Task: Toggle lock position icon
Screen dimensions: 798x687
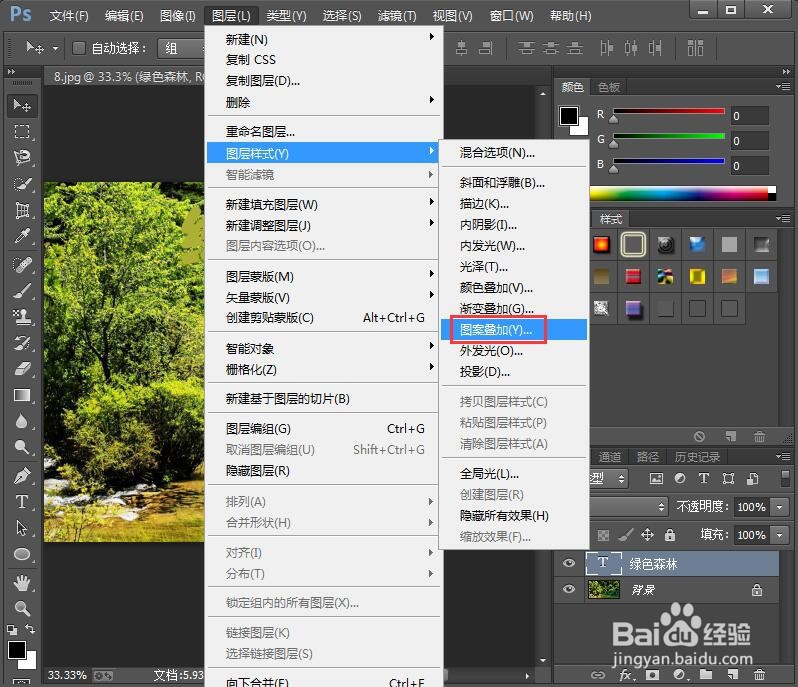Action: point(647,535)
